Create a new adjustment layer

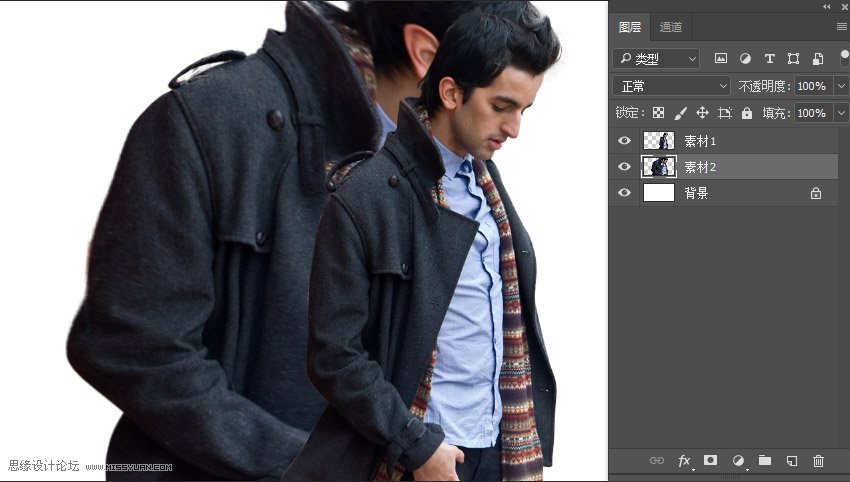click(x=738, y=461)
